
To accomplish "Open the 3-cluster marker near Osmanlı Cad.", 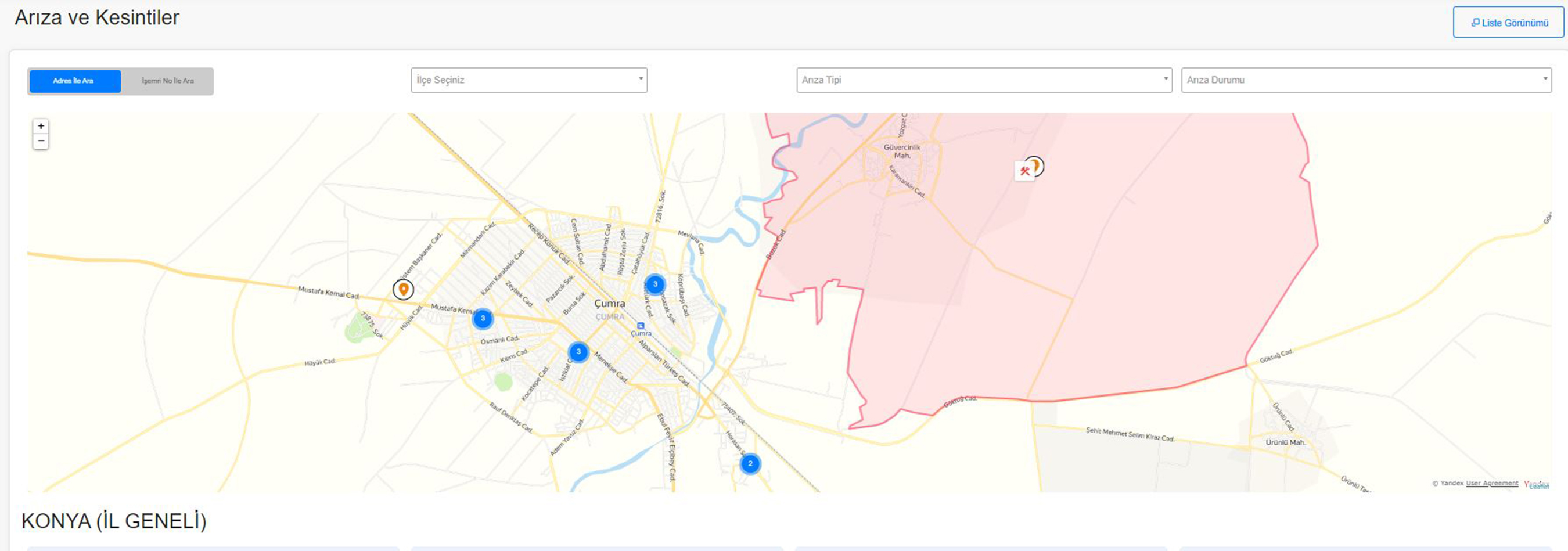I will [483, 318].
